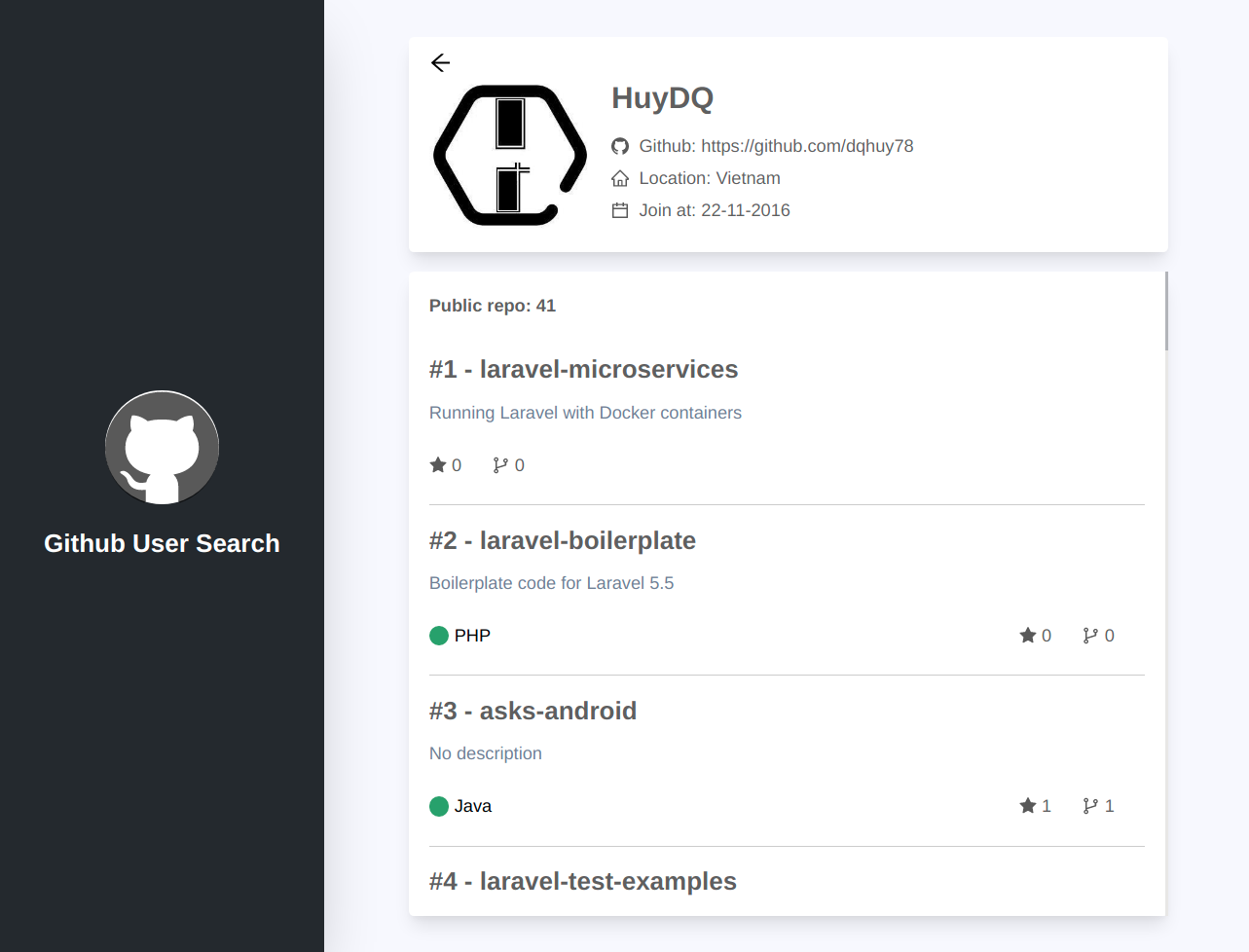The height and width of the screenshot is (952, 1249).
Task: Click the star icon for asks-android
Action: point(1028,806)
